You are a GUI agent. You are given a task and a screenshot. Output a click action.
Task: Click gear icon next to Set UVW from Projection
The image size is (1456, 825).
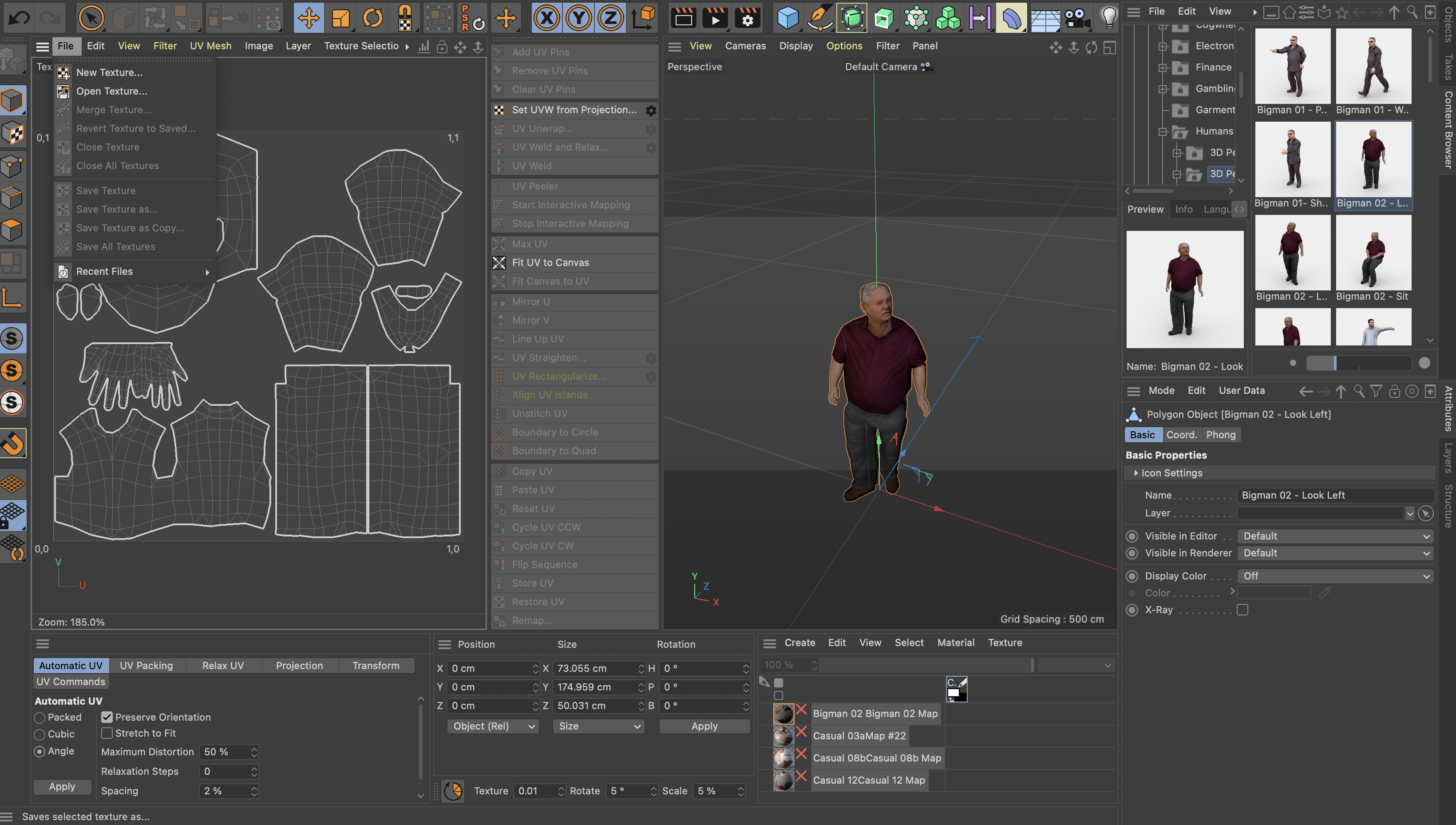point(651,110)
